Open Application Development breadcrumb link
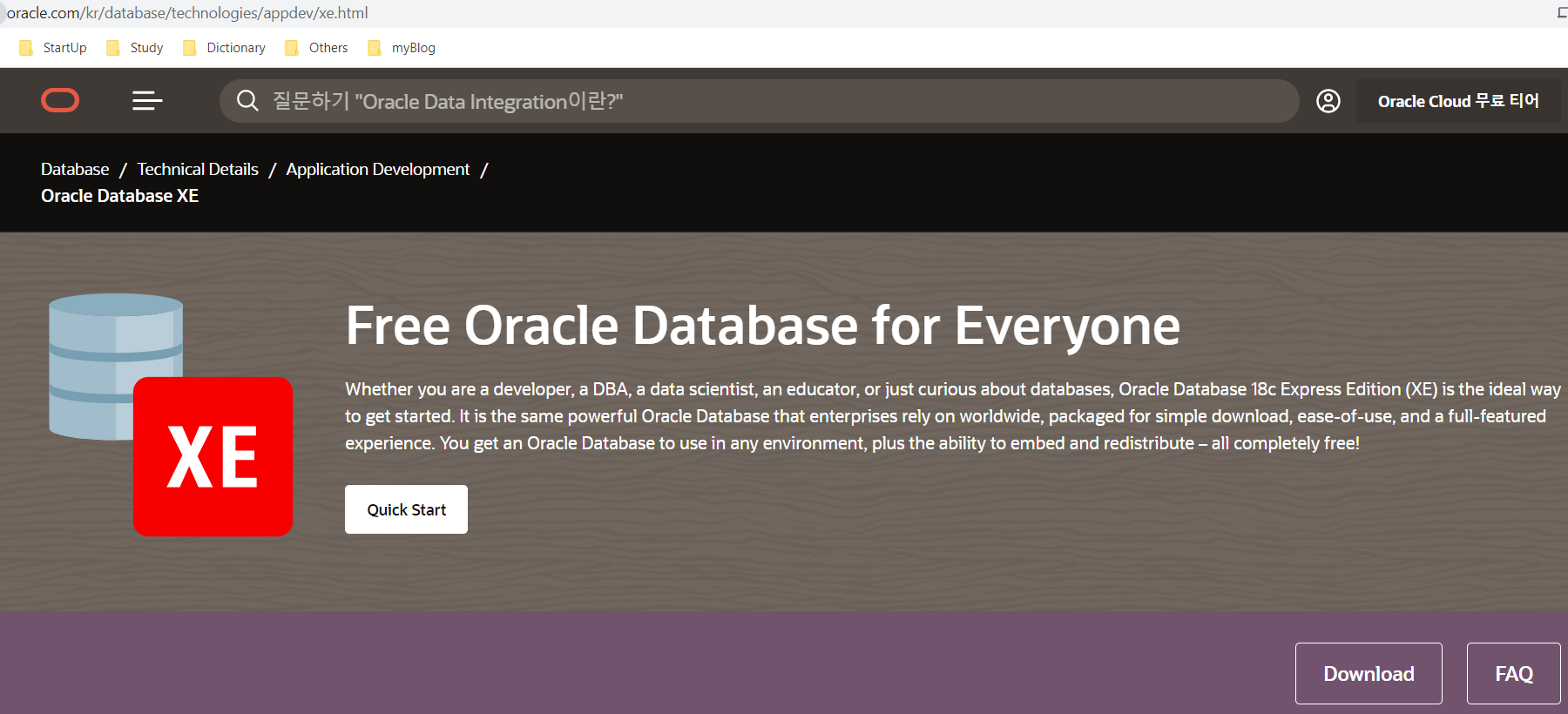Image resolution: width=1568 pixels, height=714 pixels. [x=377, y=169]
